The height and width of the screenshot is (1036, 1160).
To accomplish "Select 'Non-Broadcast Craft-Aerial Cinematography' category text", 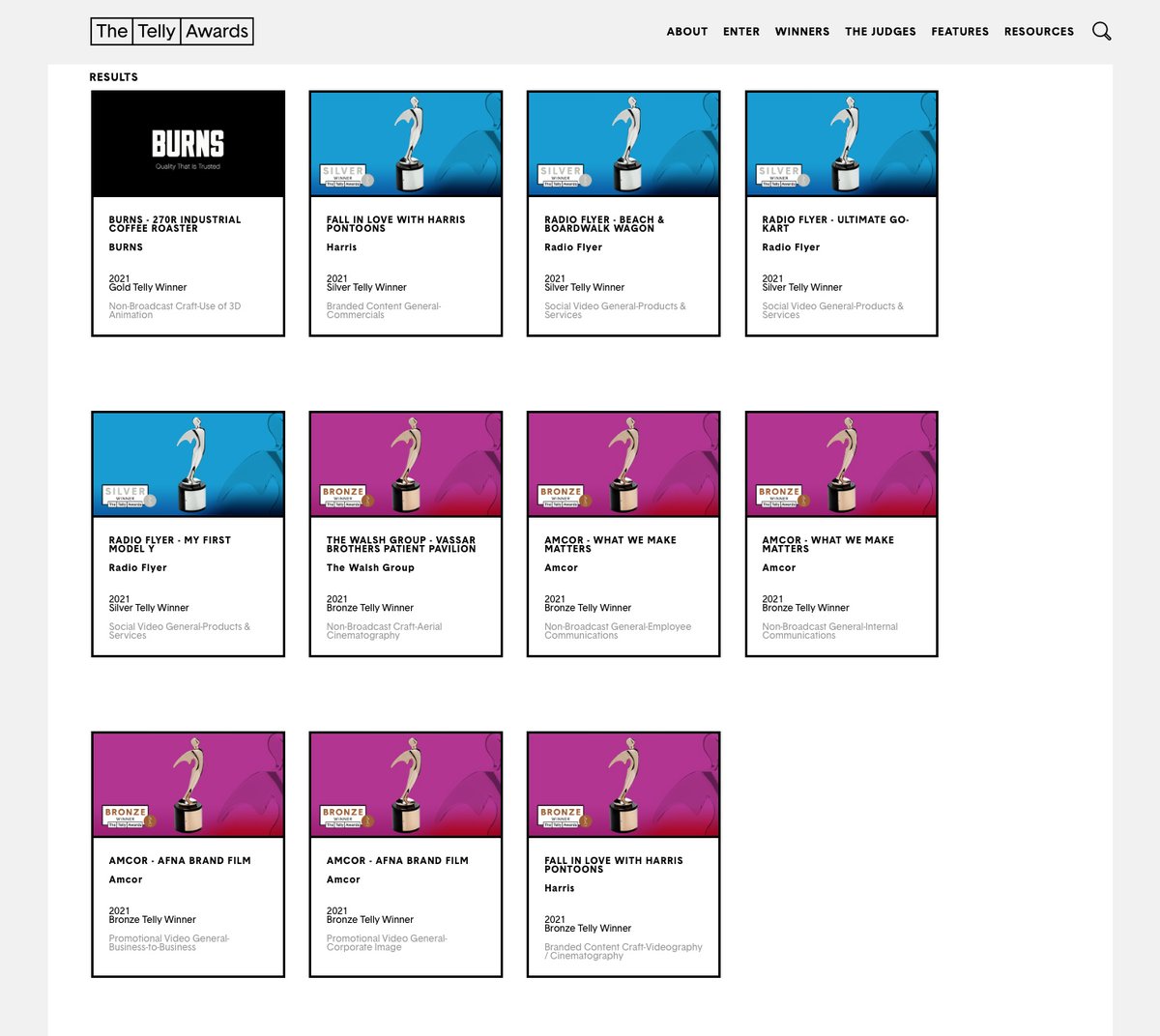I will coord(384,631).
